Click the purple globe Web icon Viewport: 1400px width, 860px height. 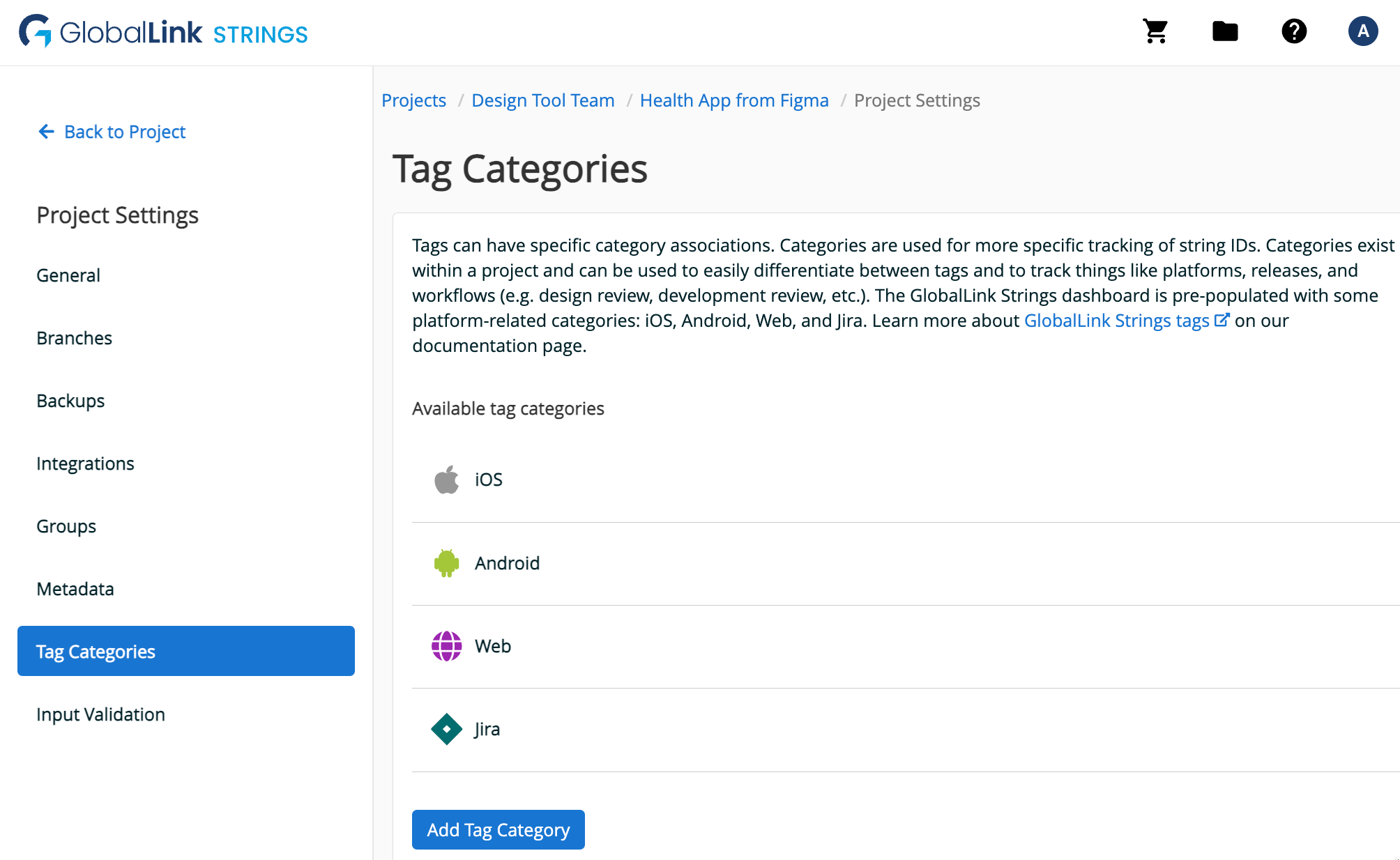coord(447,646)
